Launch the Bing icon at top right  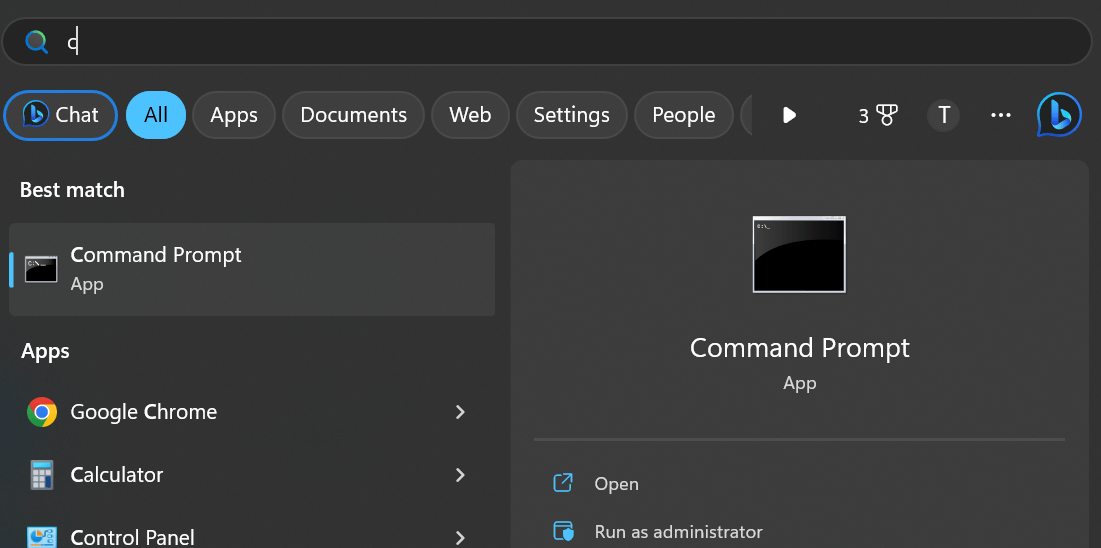tap(1059, 115)
